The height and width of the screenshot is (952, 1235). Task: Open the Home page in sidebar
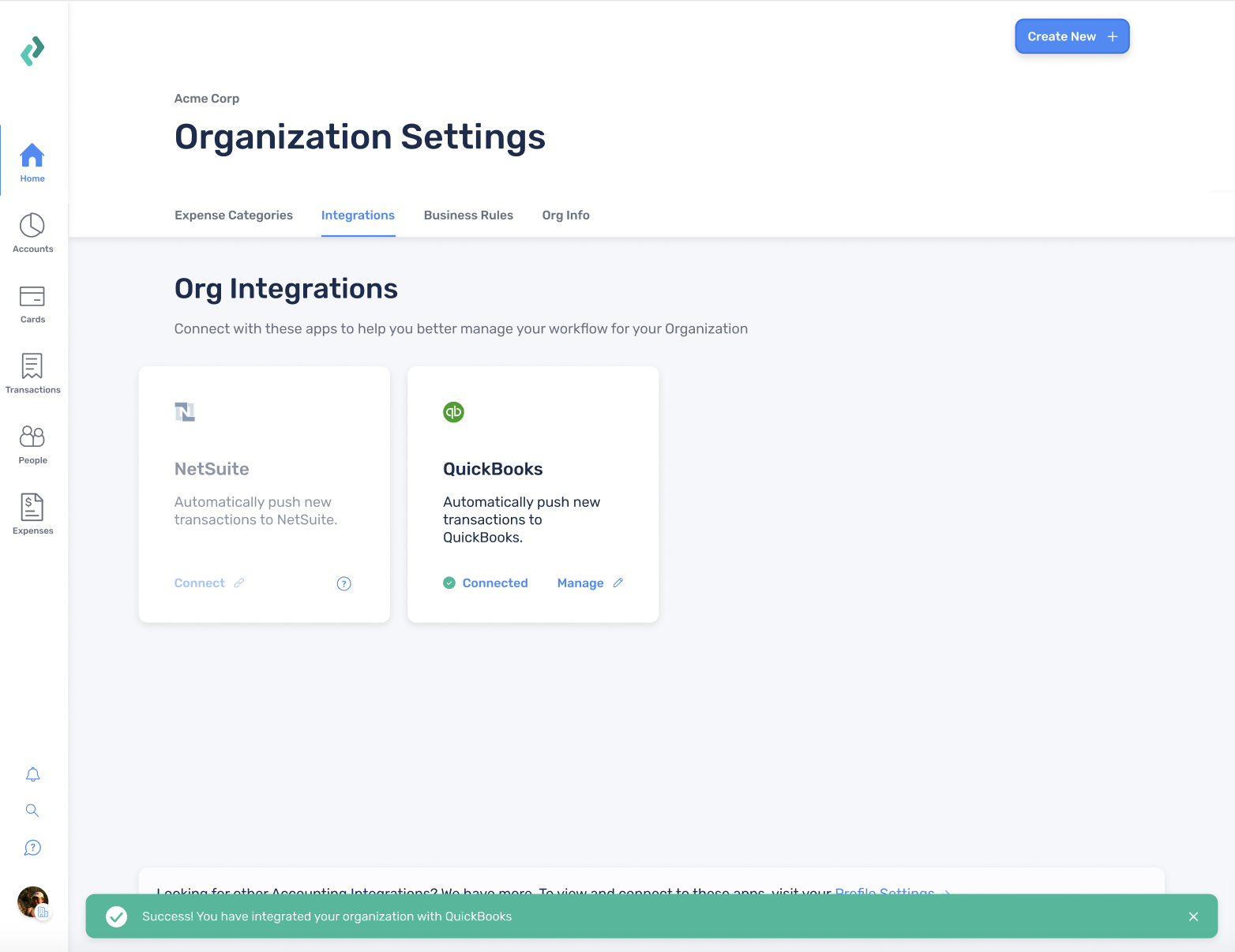coord(32,162)
